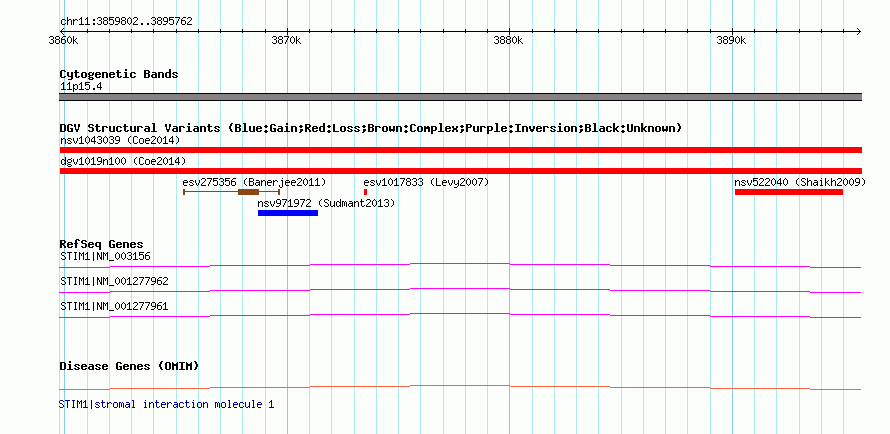Click the Disease Genes (OMIM) track title
Viewport: 890px width, 434px height.
[129, 366]
